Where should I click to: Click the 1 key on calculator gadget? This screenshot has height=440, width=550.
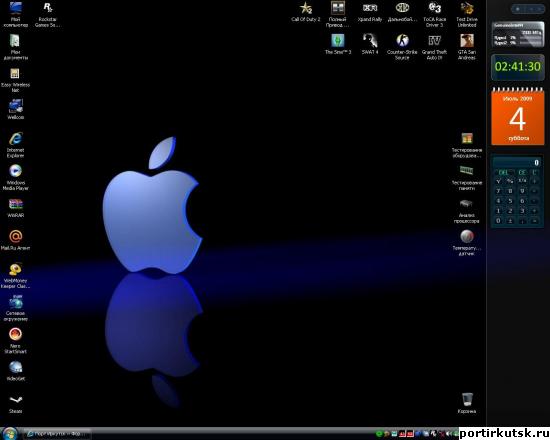click(498, 211)
